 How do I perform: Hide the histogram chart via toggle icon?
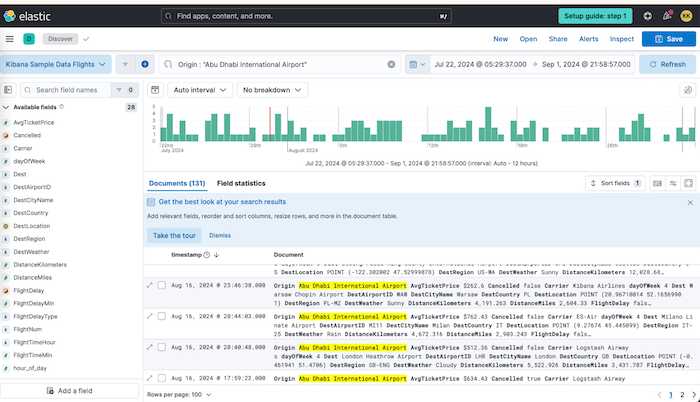[x=155, y=90]
